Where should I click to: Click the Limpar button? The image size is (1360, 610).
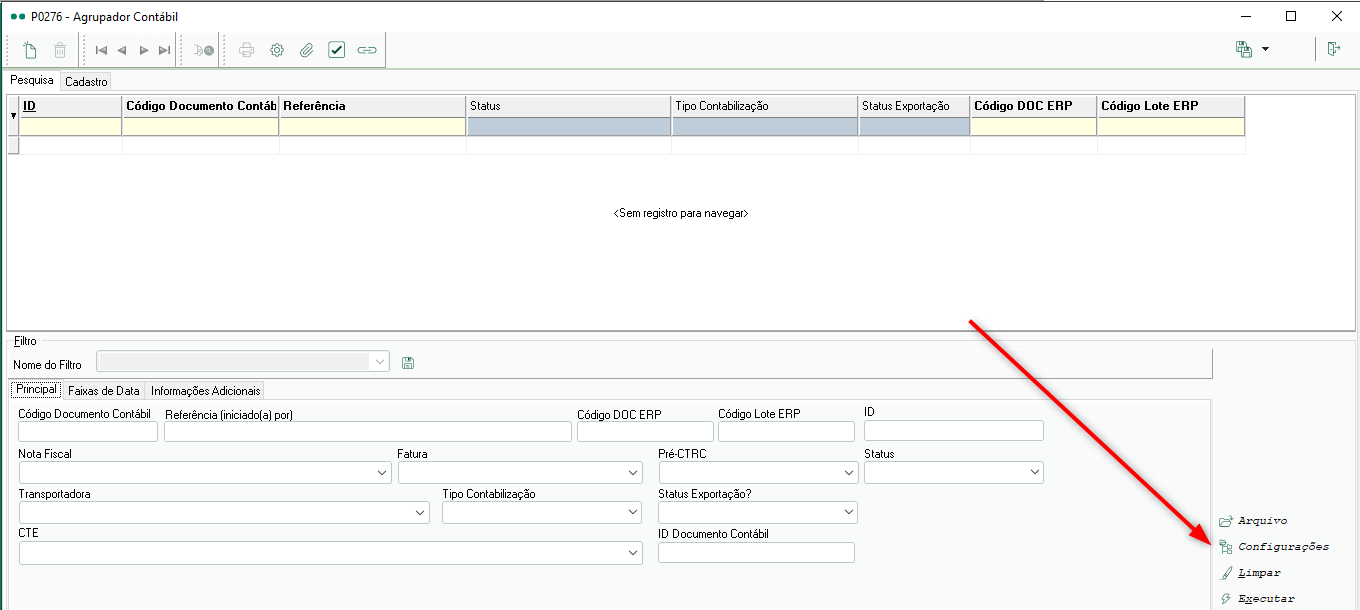click(1250, 573)
